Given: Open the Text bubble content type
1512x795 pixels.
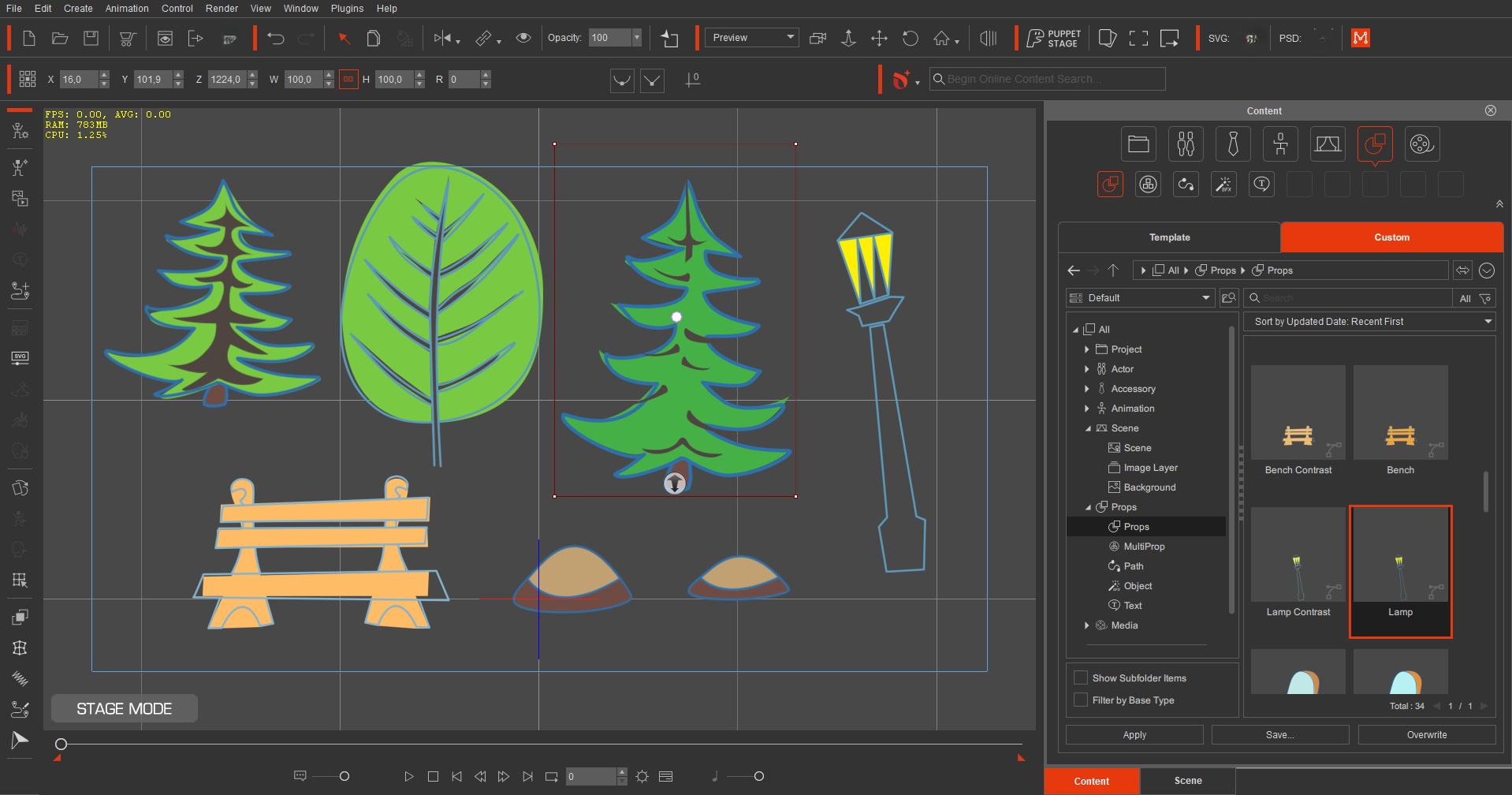Looking at the screenshot, I should pyautogui.click(x=1261, y=184).
